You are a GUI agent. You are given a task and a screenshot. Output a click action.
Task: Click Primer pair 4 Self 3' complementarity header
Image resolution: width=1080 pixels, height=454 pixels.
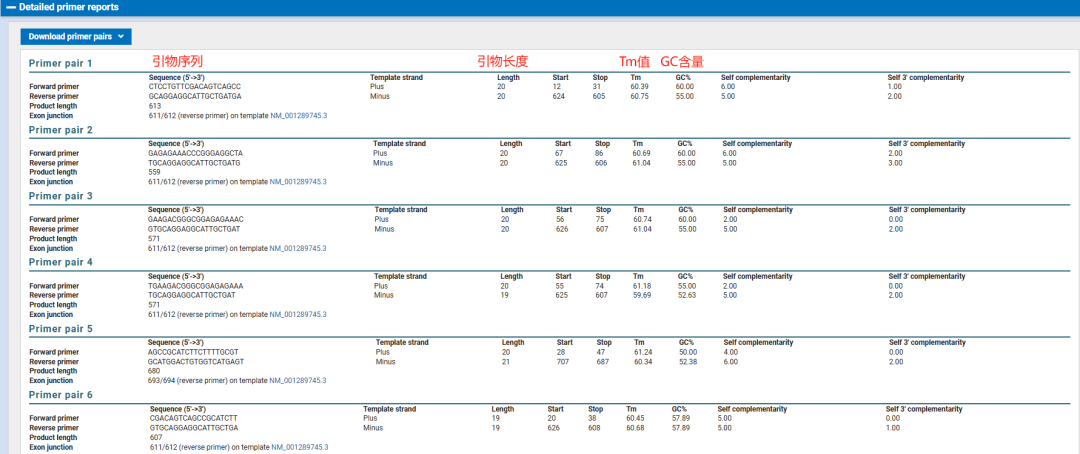(x=926, y=276)
